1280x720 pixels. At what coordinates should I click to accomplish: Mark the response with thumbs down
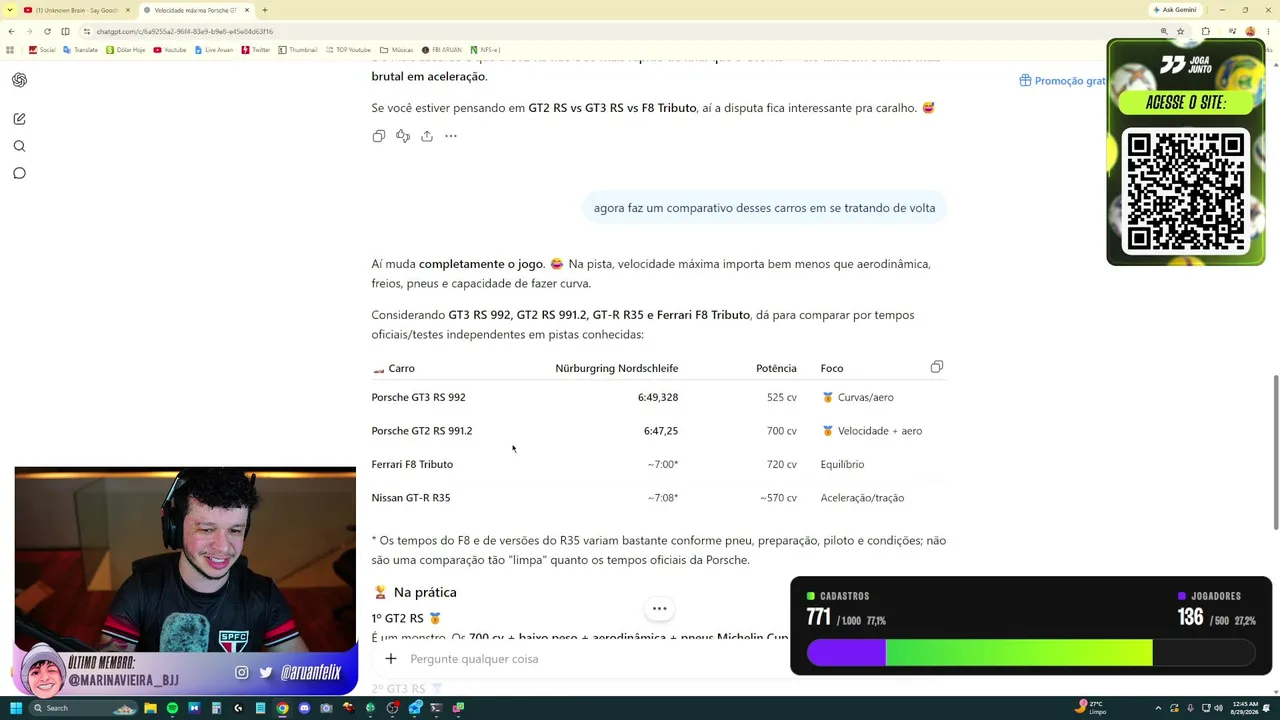click(x=403, y=136)
